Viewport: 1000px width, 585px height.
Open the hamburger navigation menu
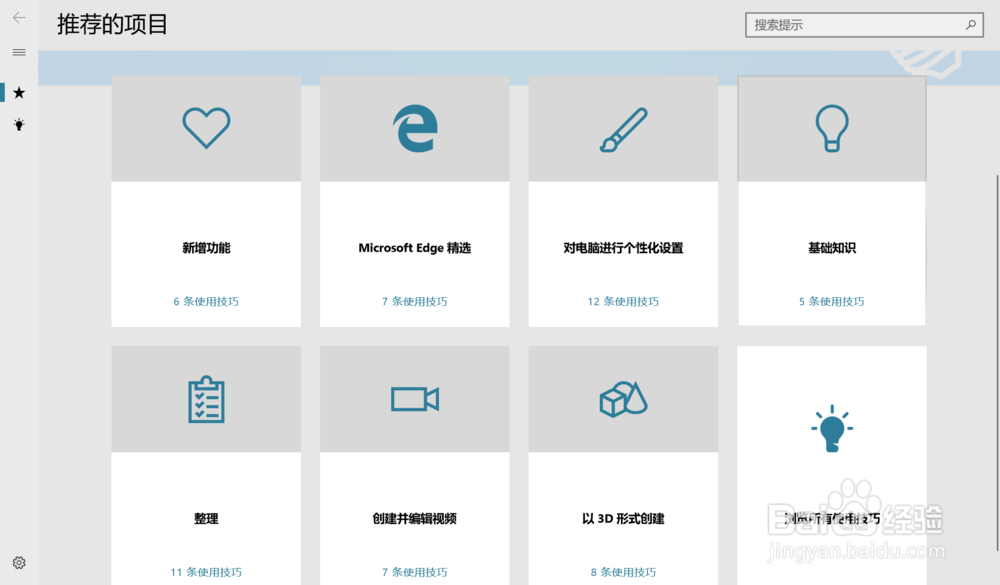click(x=19, y=52)
